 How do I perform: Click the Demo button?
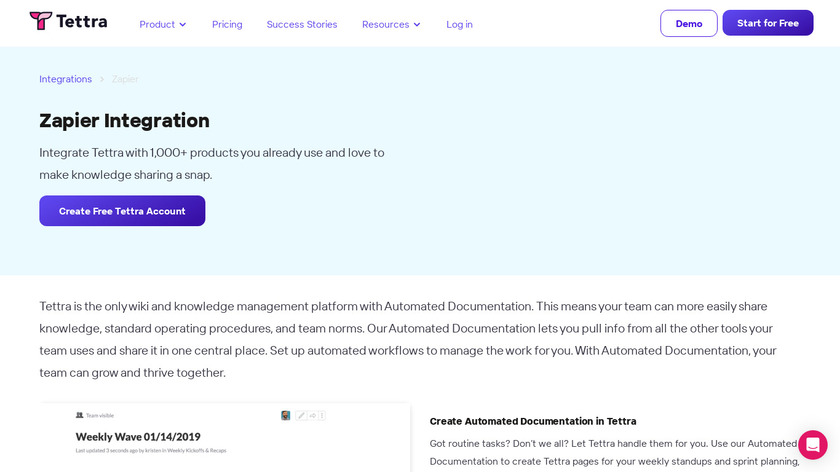[x=688, y=23]
